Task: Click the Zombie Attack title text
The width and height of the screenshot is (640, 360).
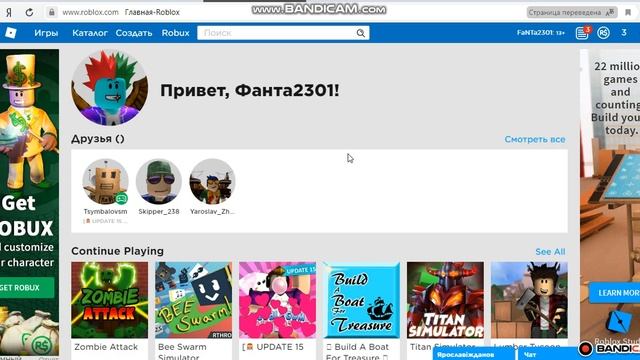Action: 106,347
